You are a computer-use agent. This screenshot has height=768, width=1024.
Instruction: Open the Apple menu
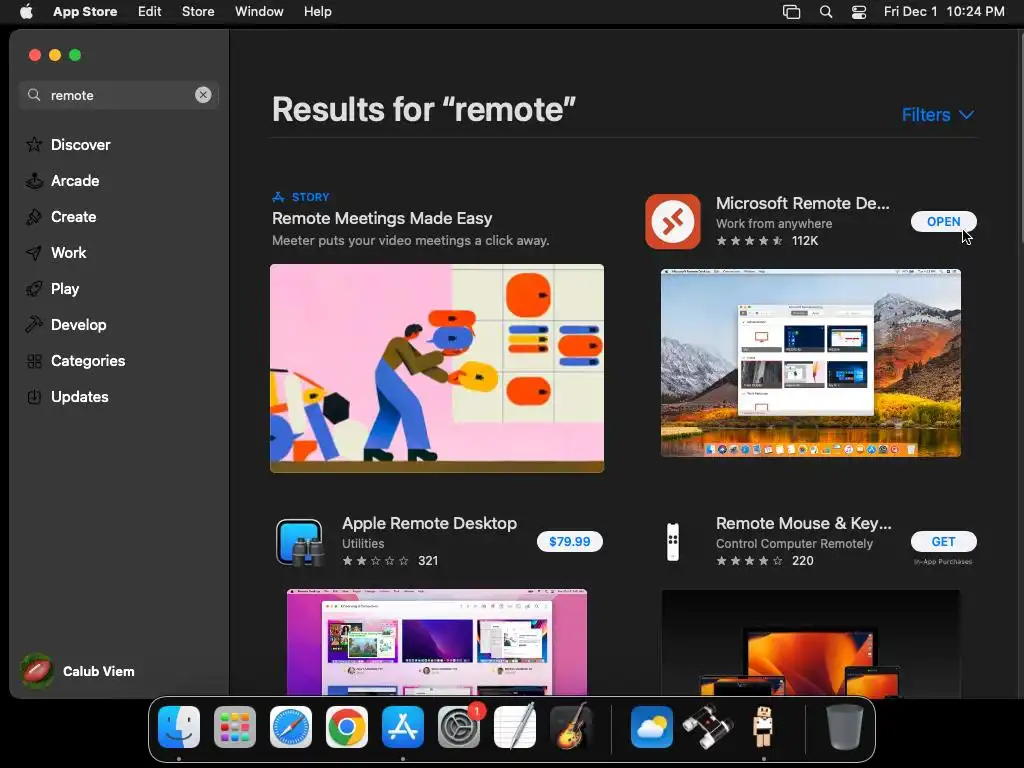click(x=26, y=12)
